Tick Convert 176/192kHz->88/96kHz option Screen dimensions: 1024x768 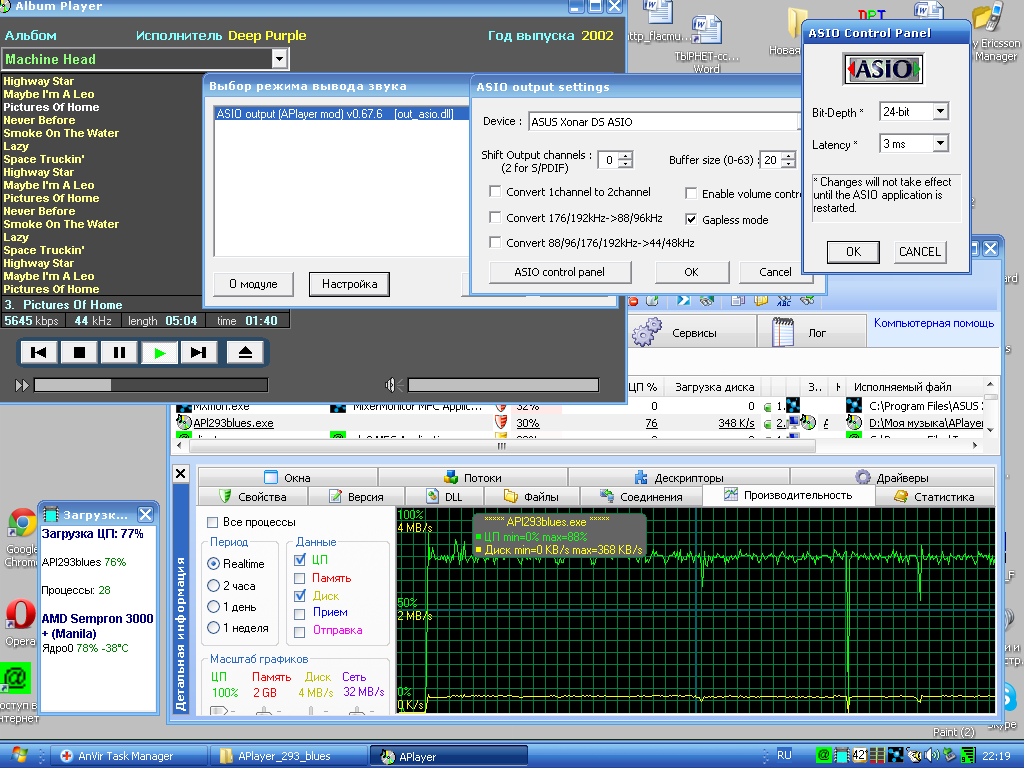point(495,217)
